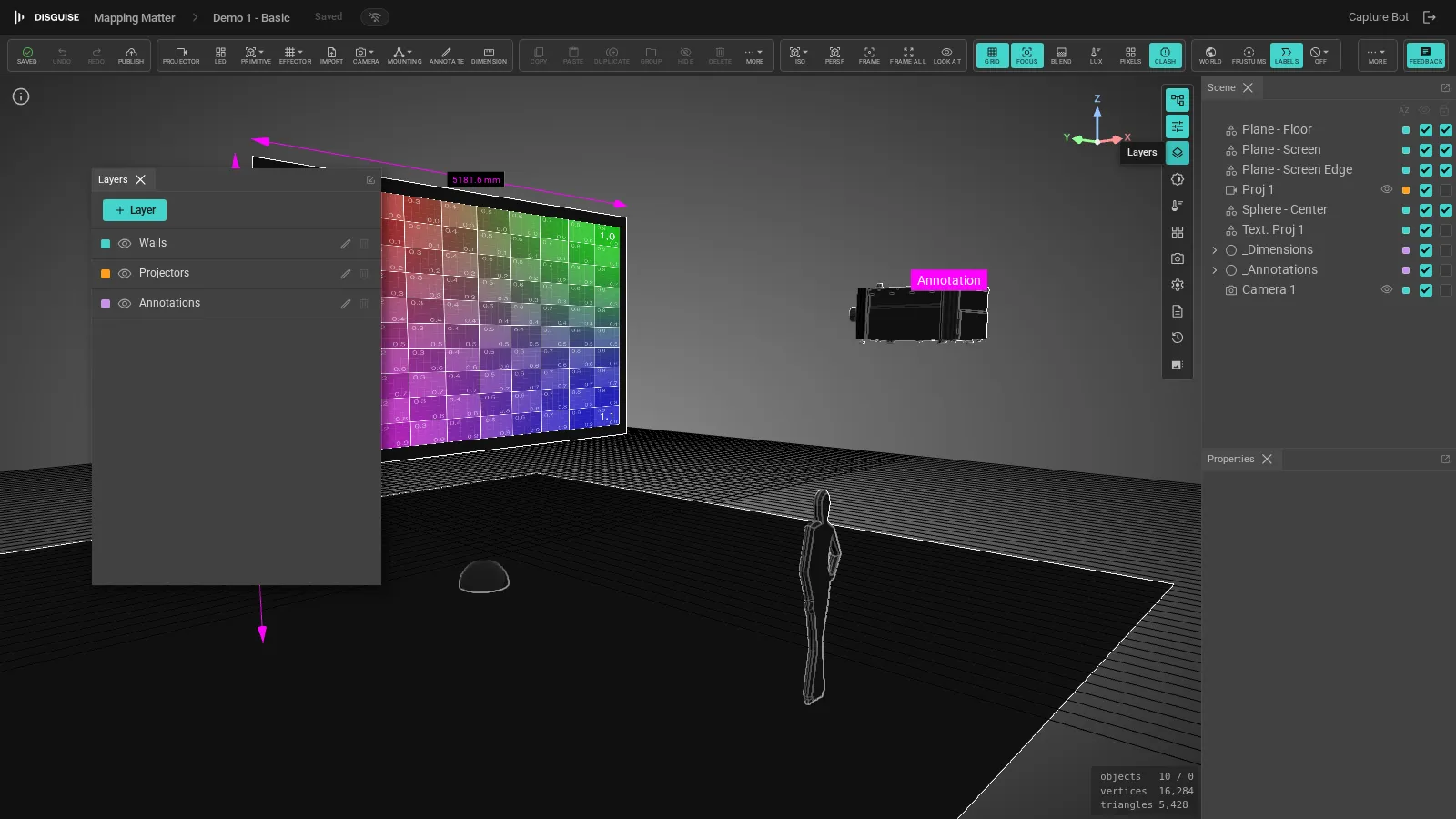This screenshot has height=819, width=1456.
Task: Toggle the Grid display button
Action: [x=992, y=56]
